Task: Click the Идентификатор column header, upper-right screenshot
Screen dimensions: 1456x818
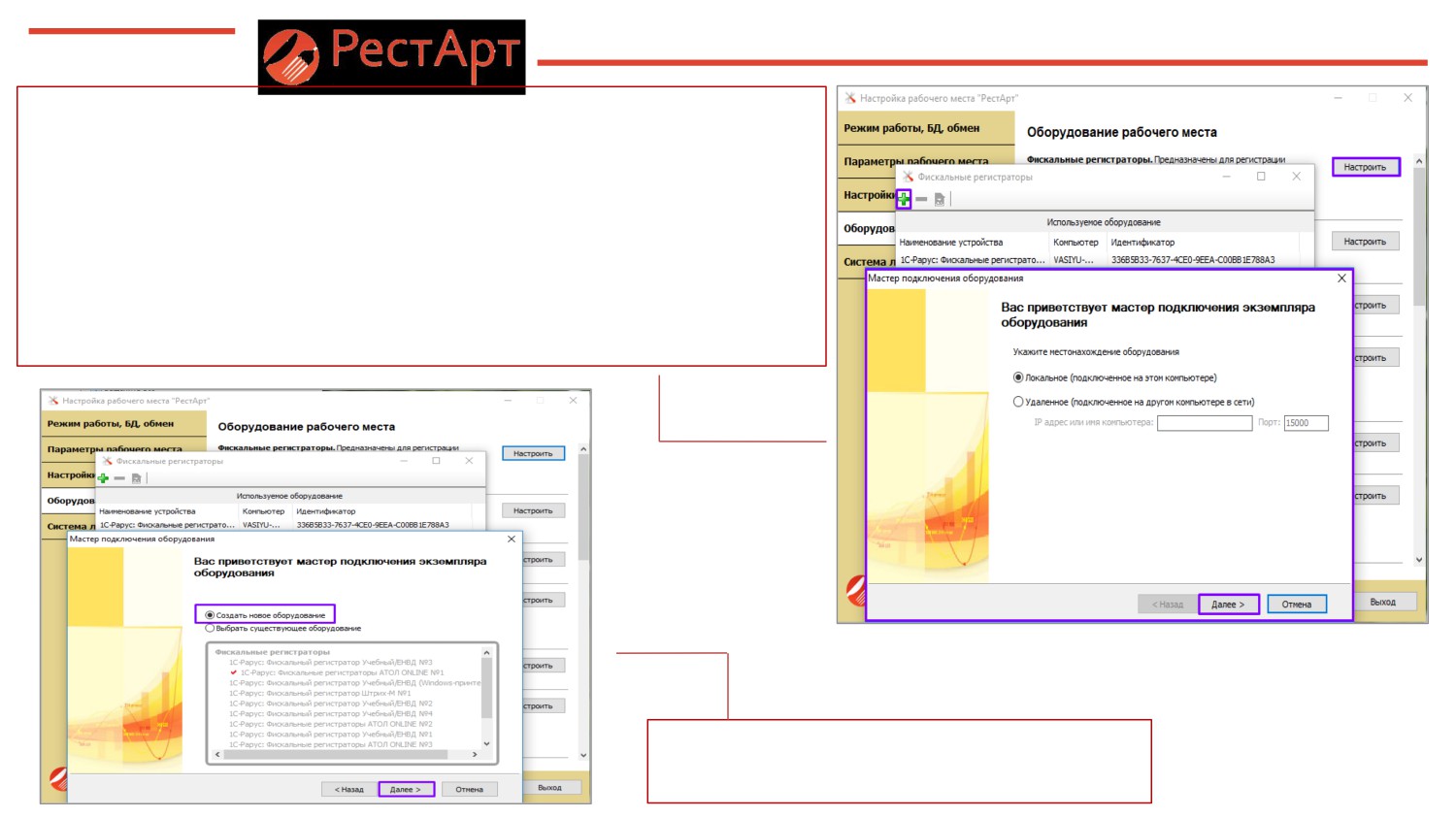Action: pyautogui.click(x=1203, y=243)
